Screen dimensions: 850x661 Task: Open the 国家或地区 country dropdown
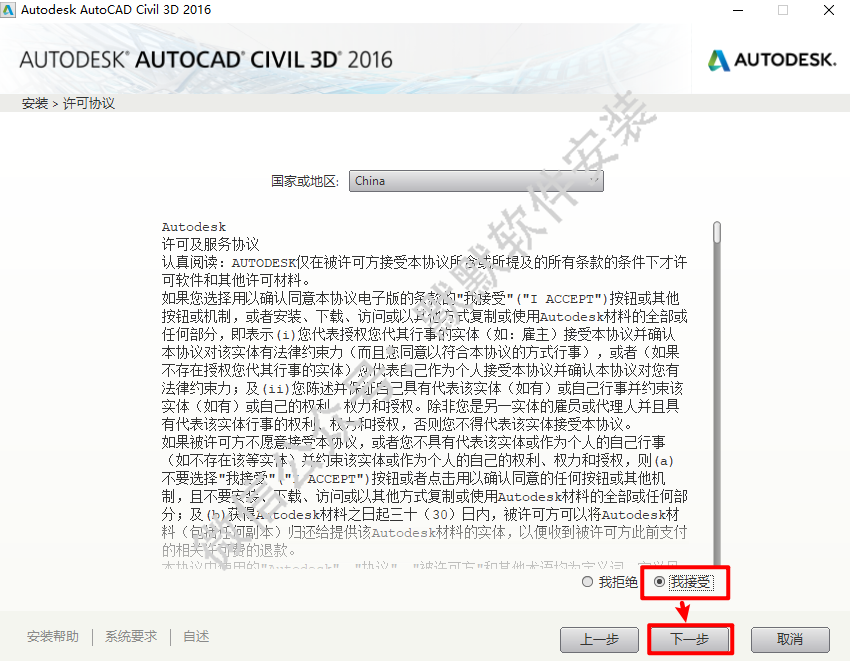click(476, 181)
